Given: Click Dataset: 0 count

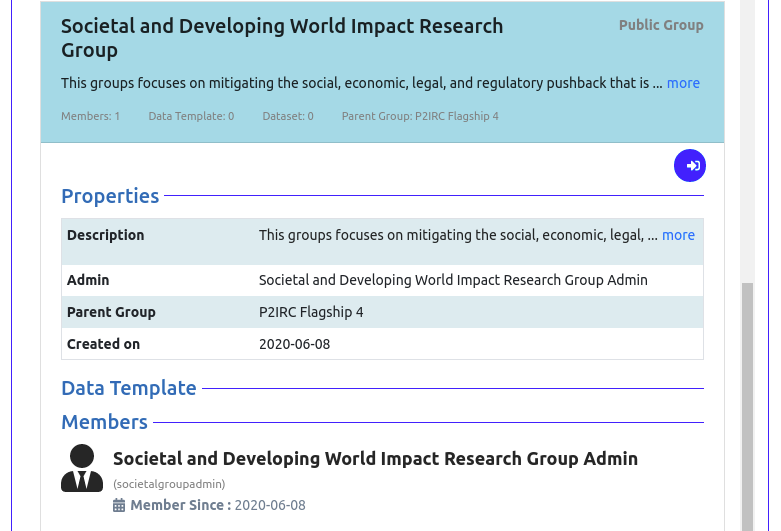Looking at the screenshot, I should [x=288, y=116].
